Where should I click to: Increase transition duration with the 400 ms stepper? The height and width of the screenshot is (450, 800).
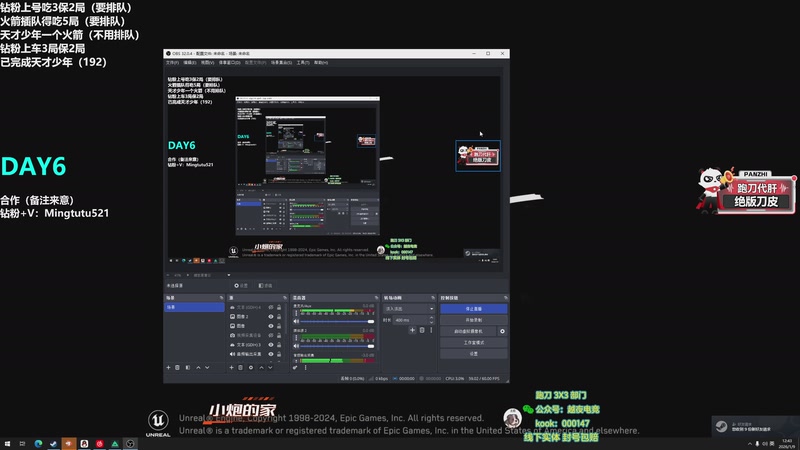coord(432,317)
